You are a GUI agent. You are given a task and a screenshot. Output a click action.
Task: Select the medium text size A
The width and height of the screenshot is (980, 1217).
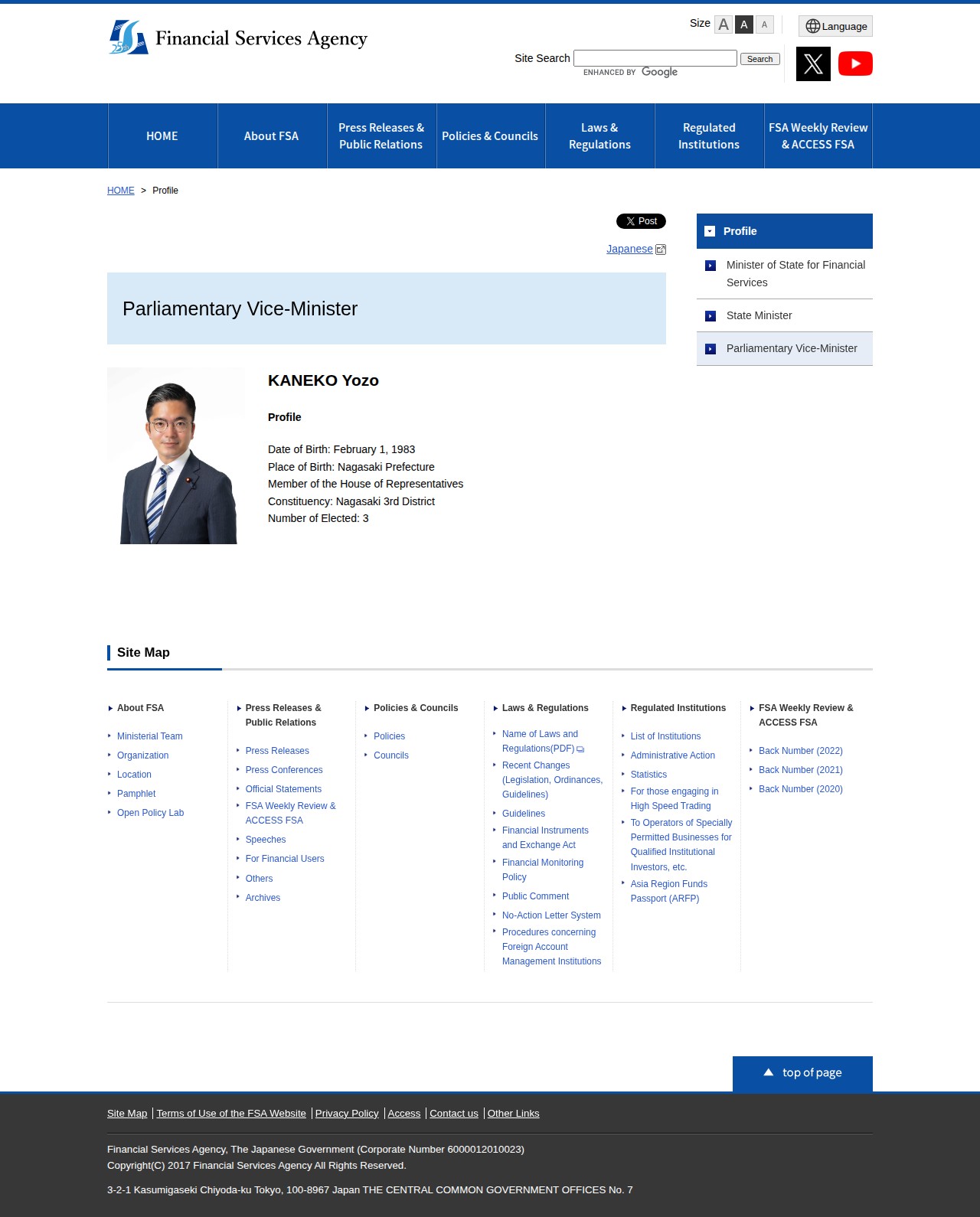click(743, 24)
